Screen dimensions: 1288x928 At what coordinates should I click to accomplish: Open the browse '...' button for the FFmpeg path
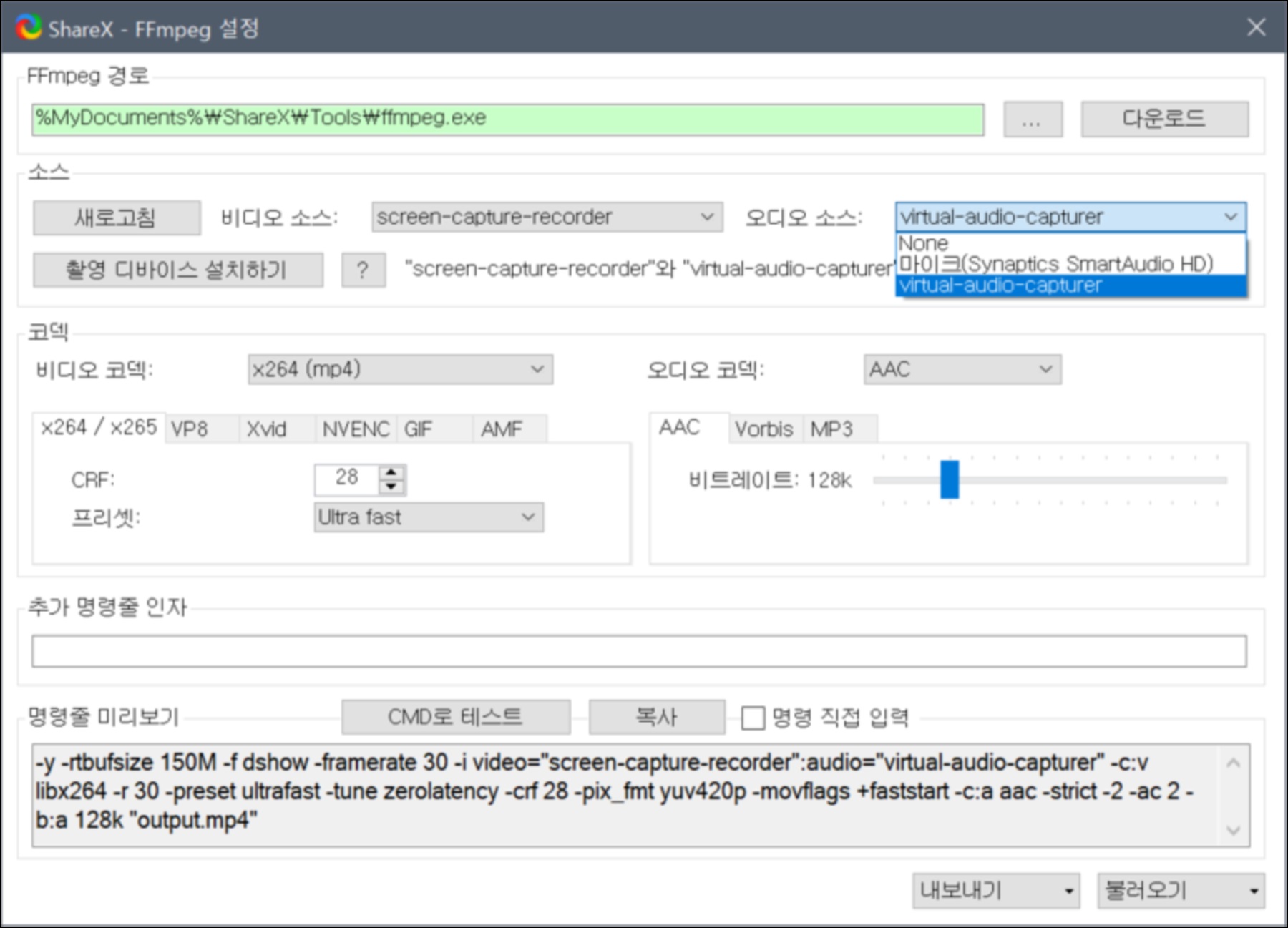pos(1033,119)
